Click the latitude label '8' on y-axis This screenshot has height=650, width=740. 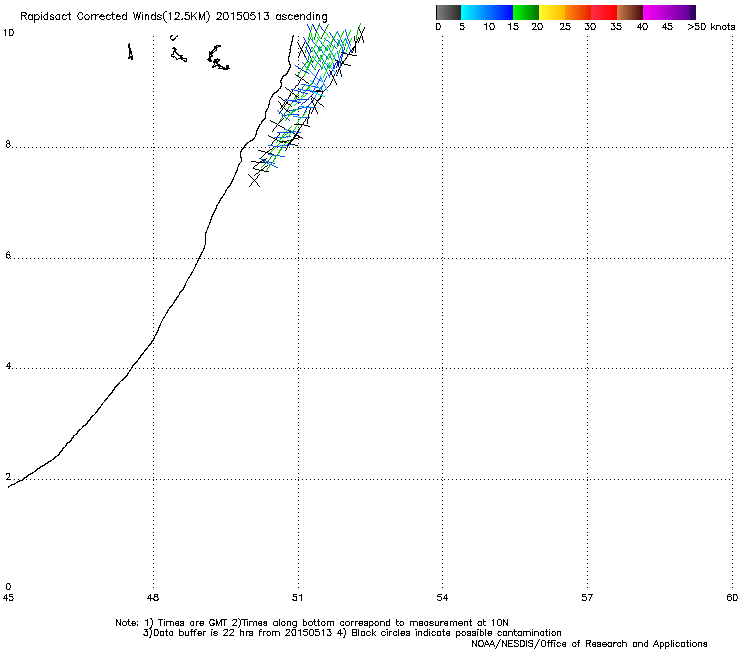8,144
